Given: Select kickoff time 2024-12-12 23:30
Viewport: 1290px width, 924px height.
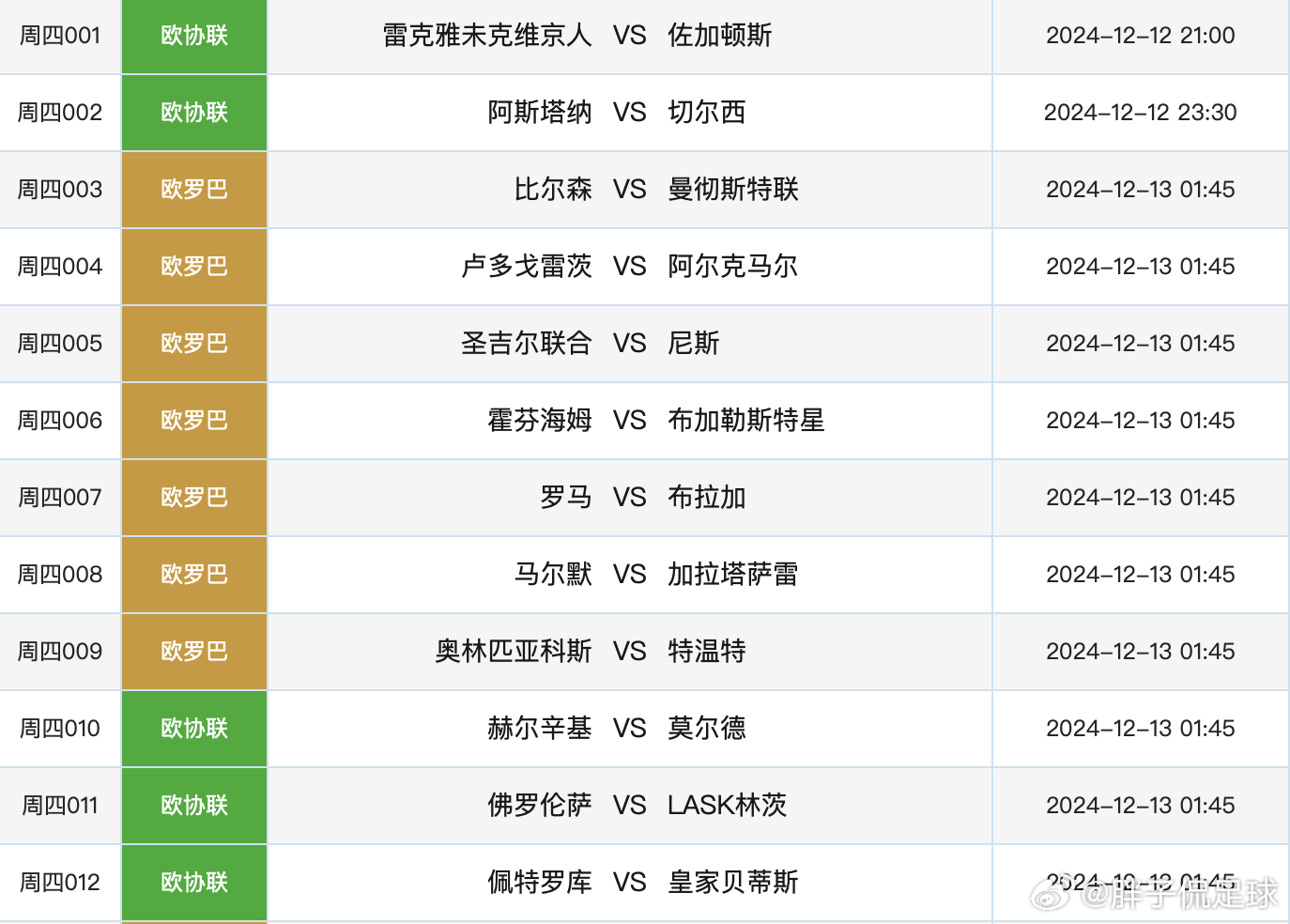Looking at the screenshot, I should [1141, 113].
